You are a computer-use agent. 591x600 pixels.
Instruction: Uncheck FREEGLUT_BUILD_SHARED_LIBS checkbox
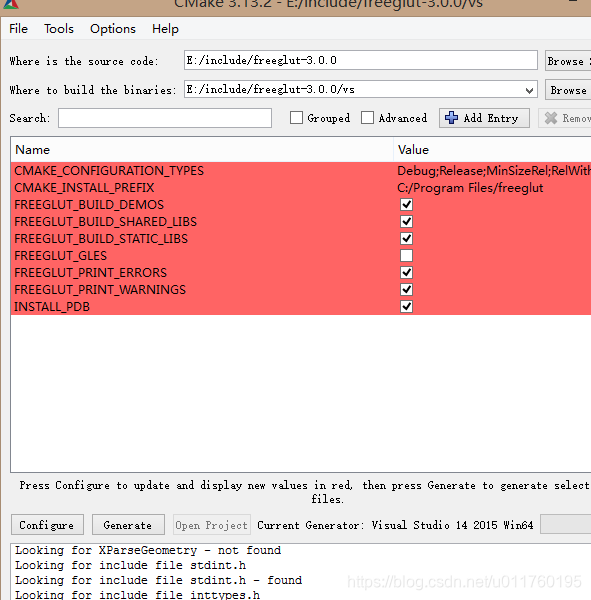click(406, 221)
